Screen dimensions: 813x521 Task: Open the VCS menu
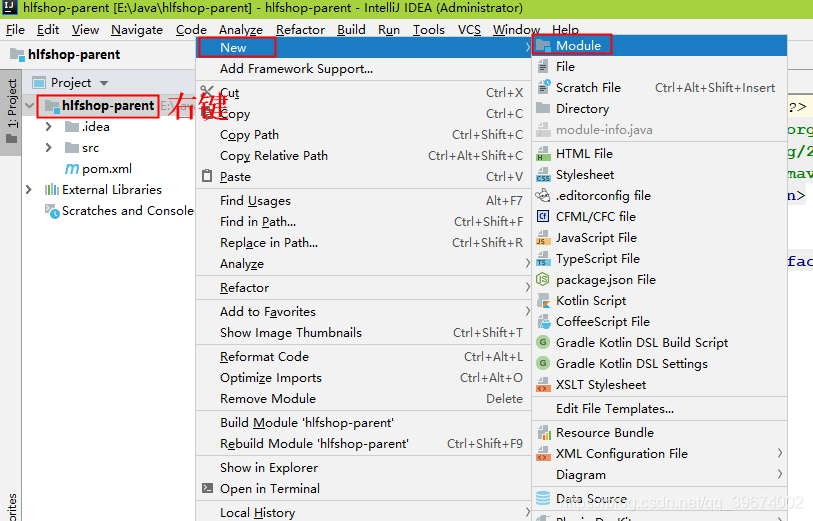pos(469,30)
